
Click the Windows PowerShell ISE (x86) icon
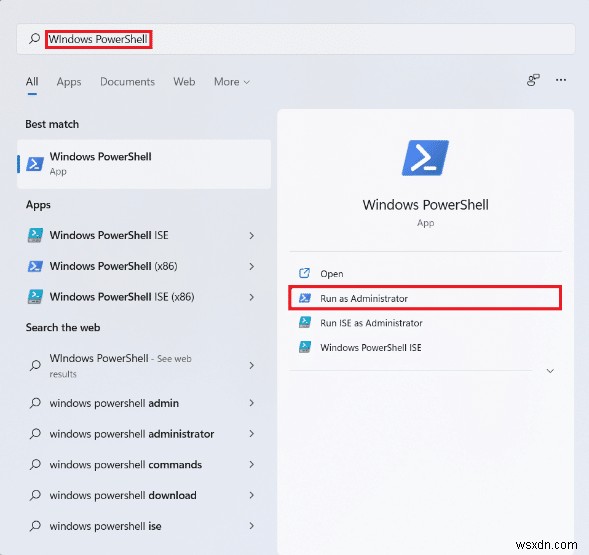click(x=35, y=297)
